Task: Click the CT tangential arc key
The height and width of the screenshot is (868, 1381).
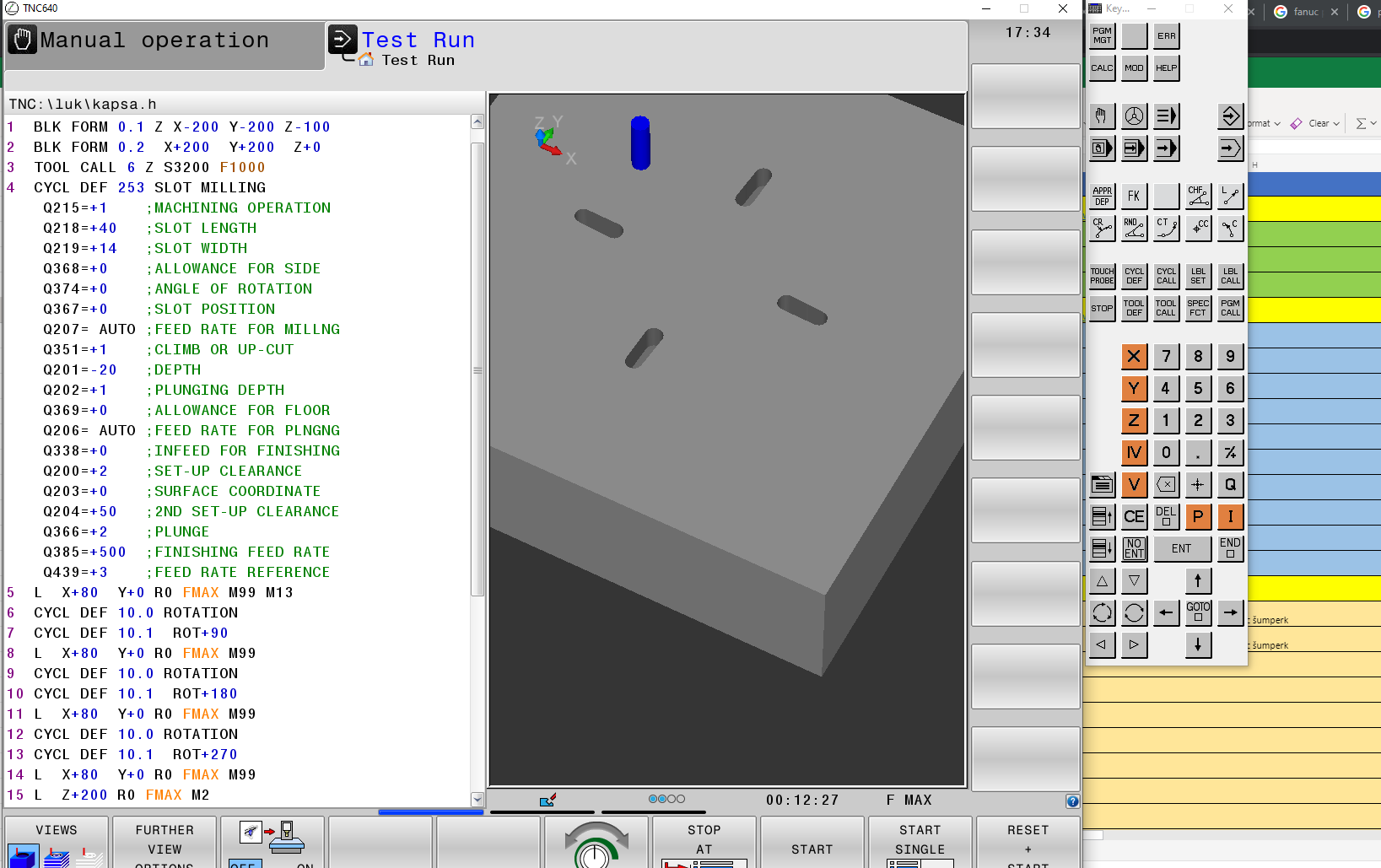Action: coord(1166,228)
